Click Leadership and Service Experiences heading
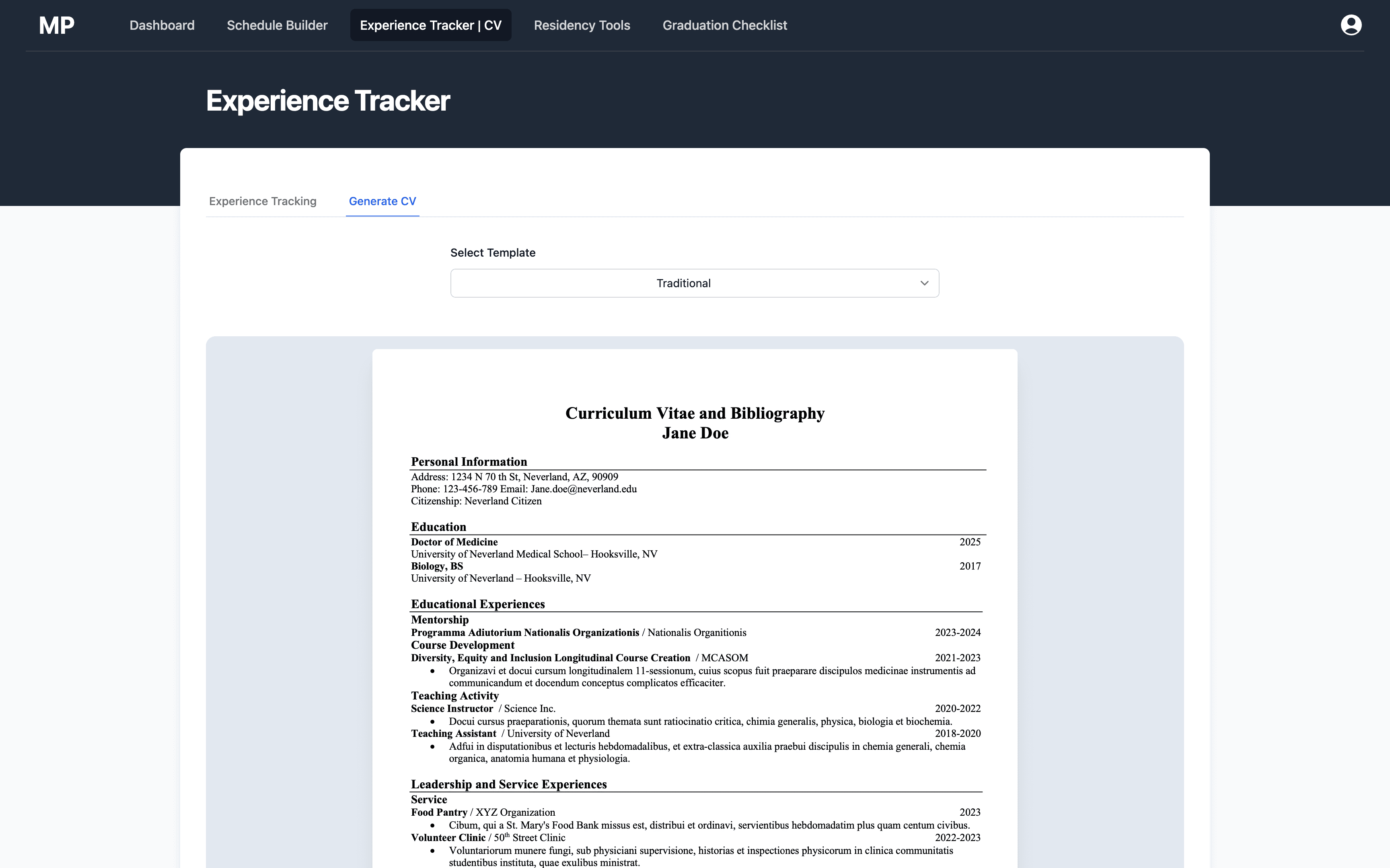This screenshot has width=1390, height=868. coord(508,784)
